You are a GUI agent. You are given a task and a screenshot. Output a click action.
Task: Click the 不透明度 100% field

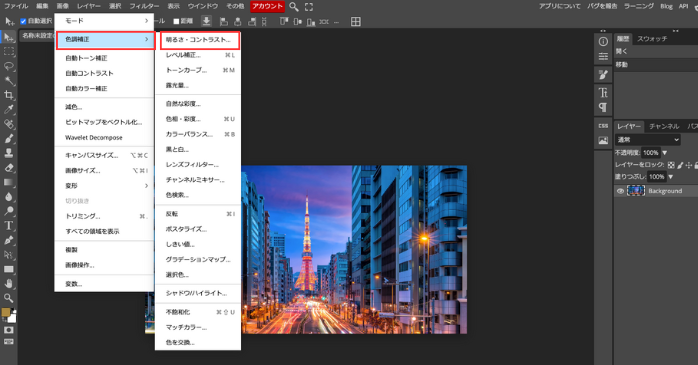(x=651, y=153)
